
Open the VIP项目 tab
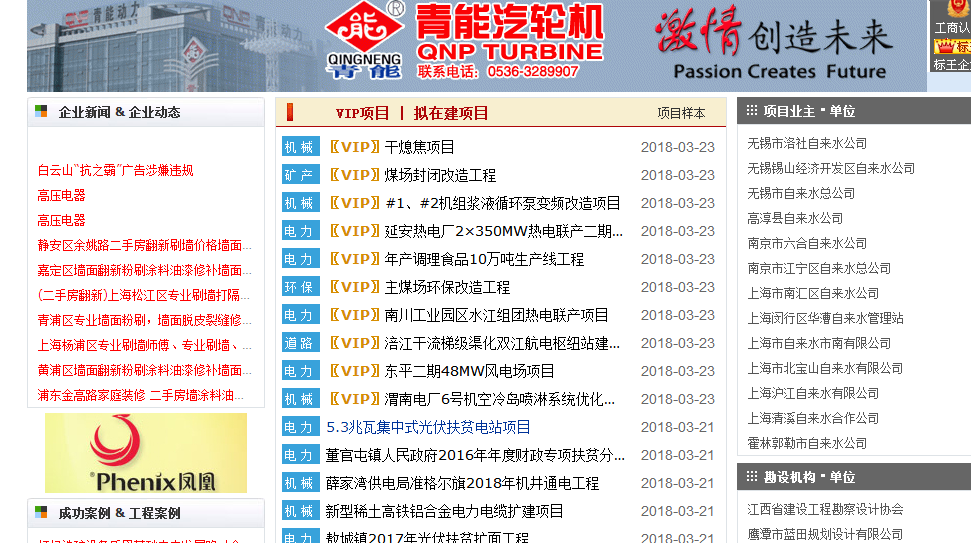[362, 113]
